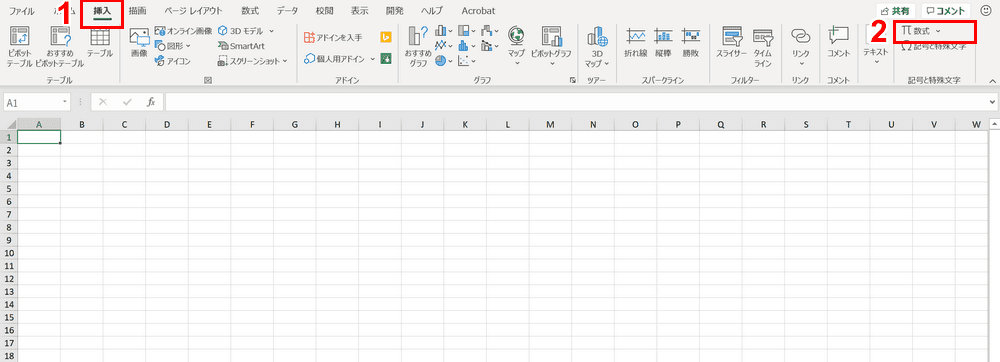Select row 10 header
The height and width of the screenshot is (362, 1000).
(9, 253)
